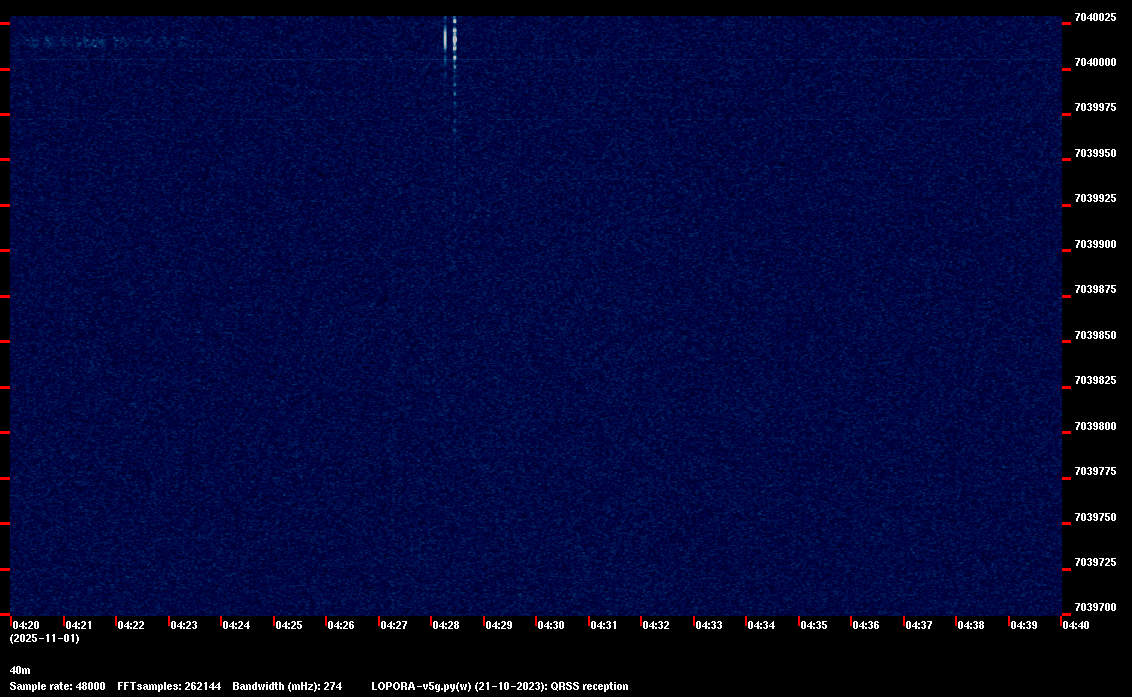This screenshot has height=697, width=1132.
Task: Click the 7039750 frequency label
Action: pos(1095,517)
